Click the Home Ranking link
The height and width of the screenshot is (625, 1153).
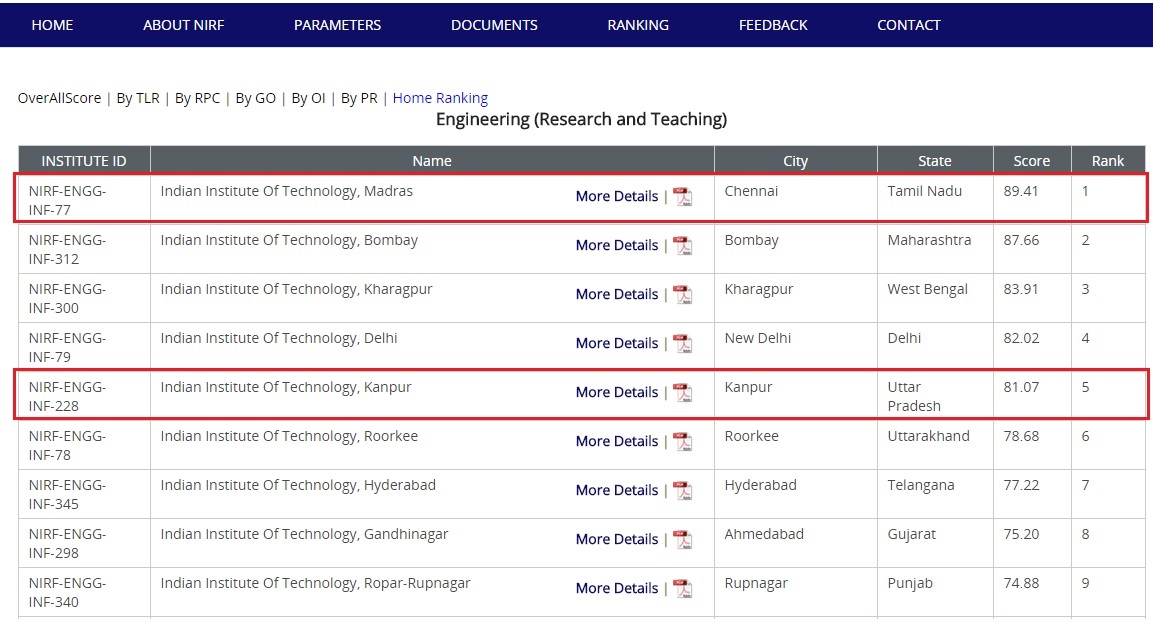(x=440, y=98)
